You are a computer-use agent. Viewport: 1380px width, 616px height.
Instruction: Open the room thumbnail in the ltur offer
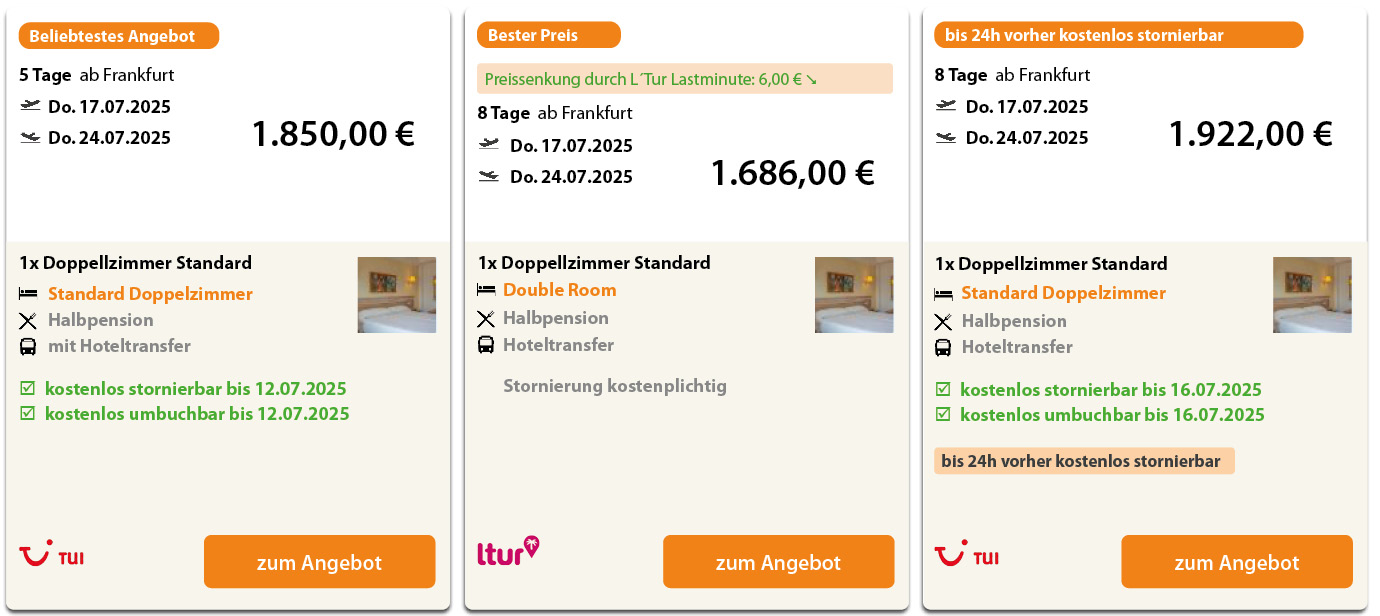coord(853,295)
